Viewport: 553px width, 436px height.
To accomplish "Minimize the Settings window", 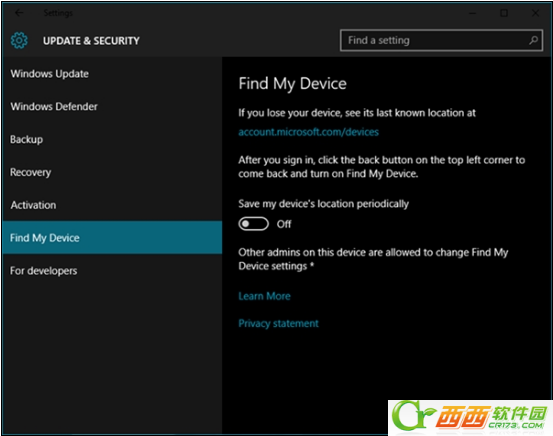I will [x=472, y=13].
